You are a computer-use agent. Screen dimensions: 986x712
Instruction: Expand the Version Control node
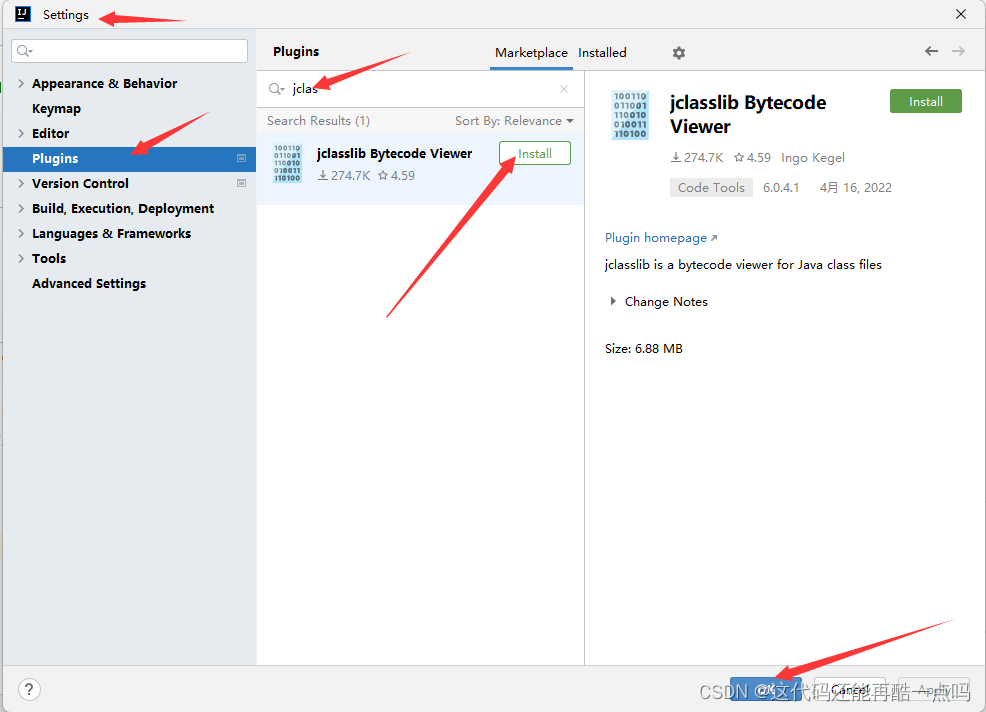21,183
